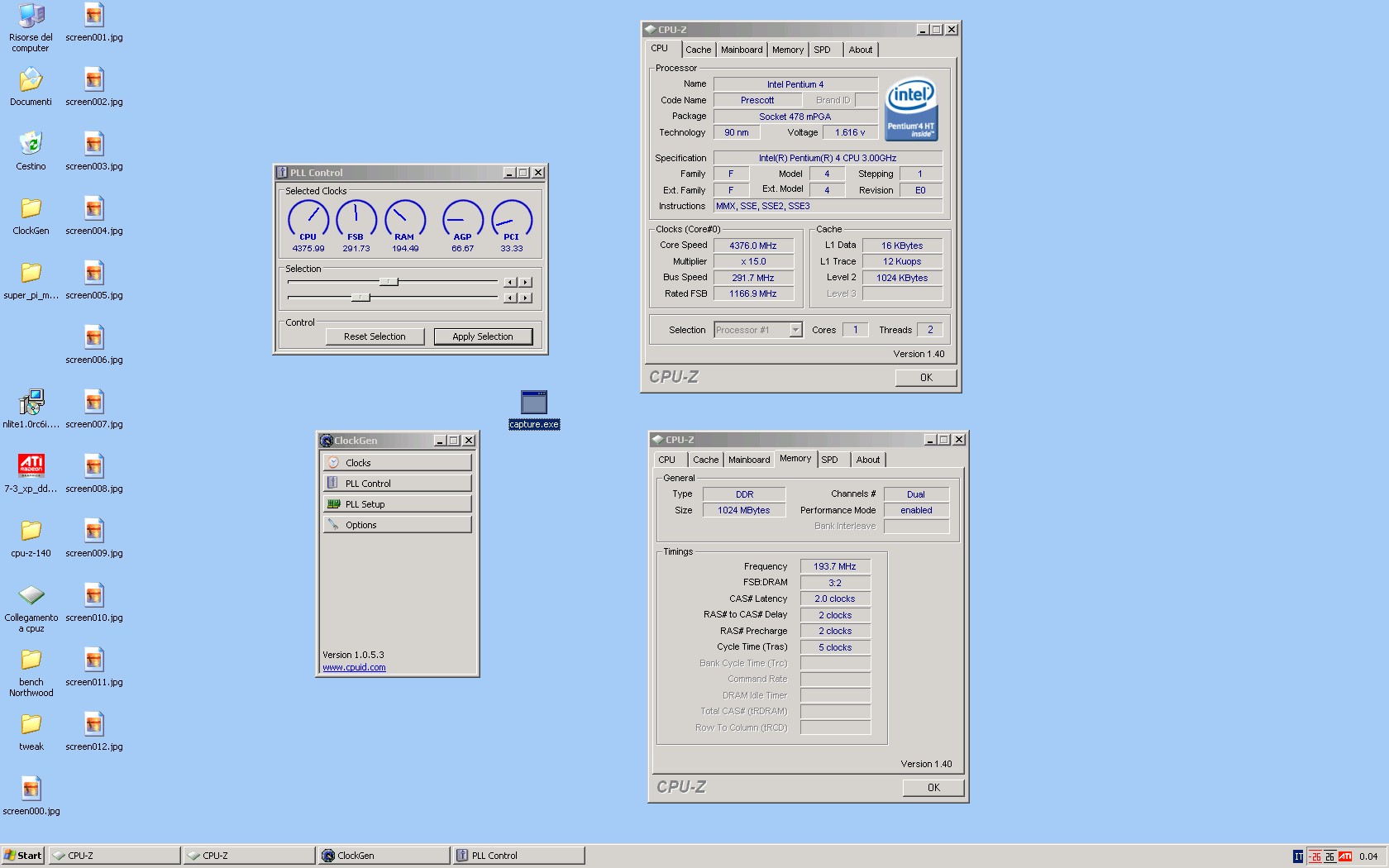This screenshot has width=1389, height=868.
Task: Click OK in bottom CPU-Z Memory window
Action: click(933, 788)
